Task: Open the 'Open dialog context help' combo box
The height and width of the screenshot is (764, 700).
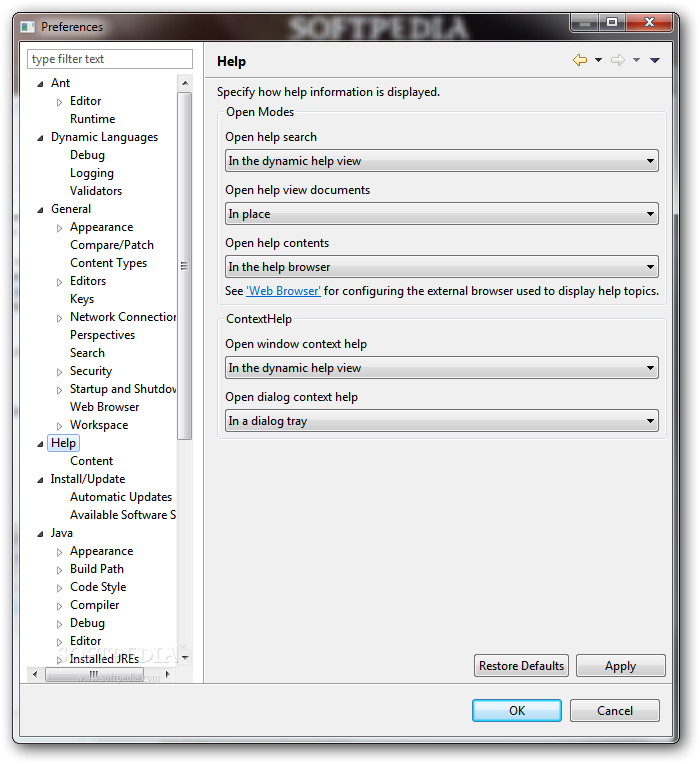Action: tap(441, 421)
